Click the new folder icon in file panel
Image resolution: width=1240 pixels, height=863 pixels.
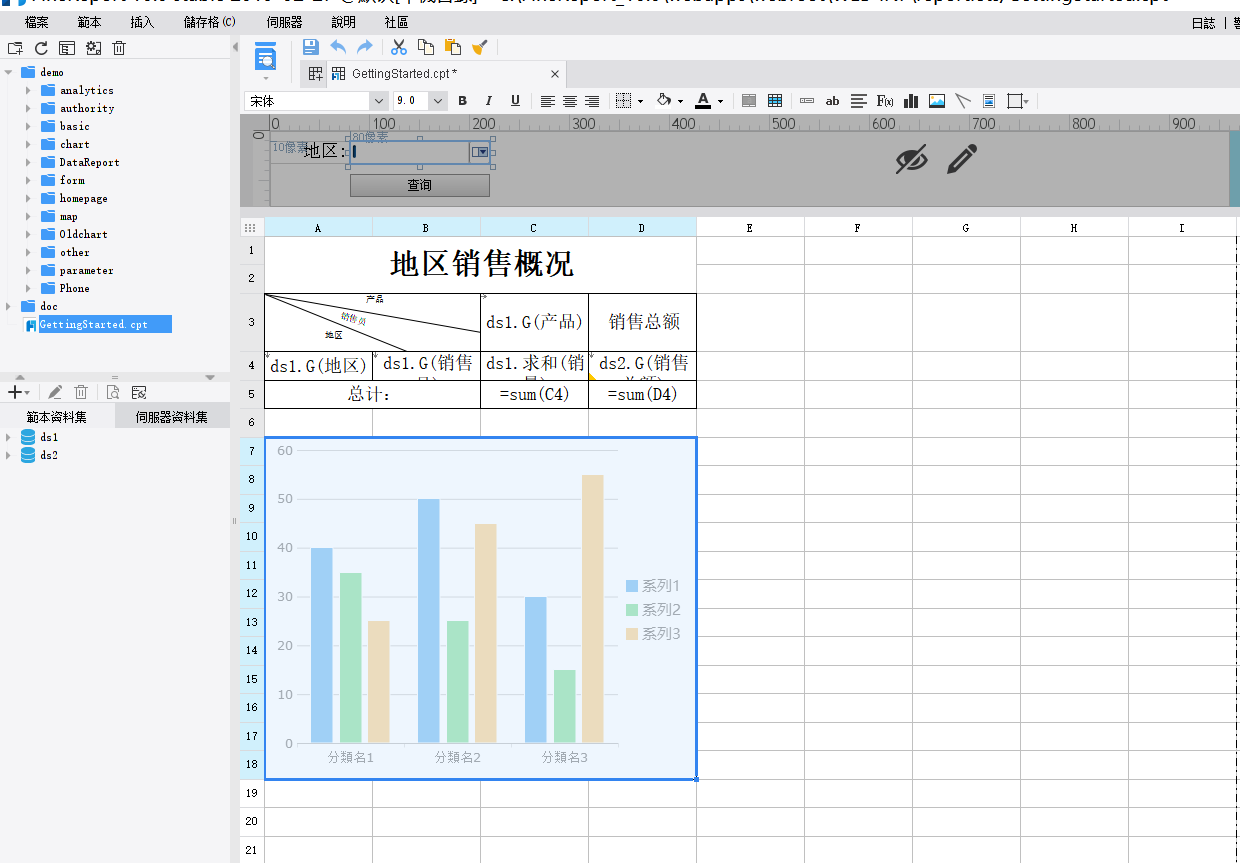tap(15, 48)
